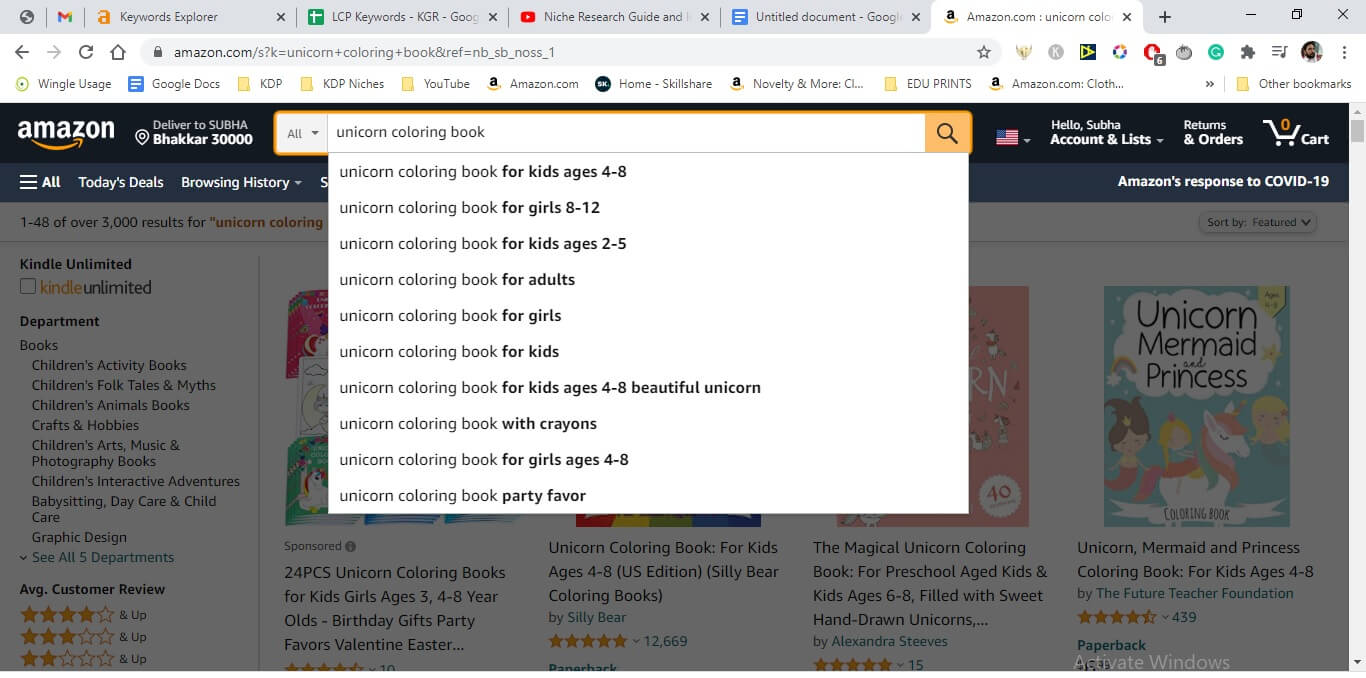Viewport: 1366px width, 678px height.
Task: Select suggestion for girls 8-12
Action: point(648,208)
